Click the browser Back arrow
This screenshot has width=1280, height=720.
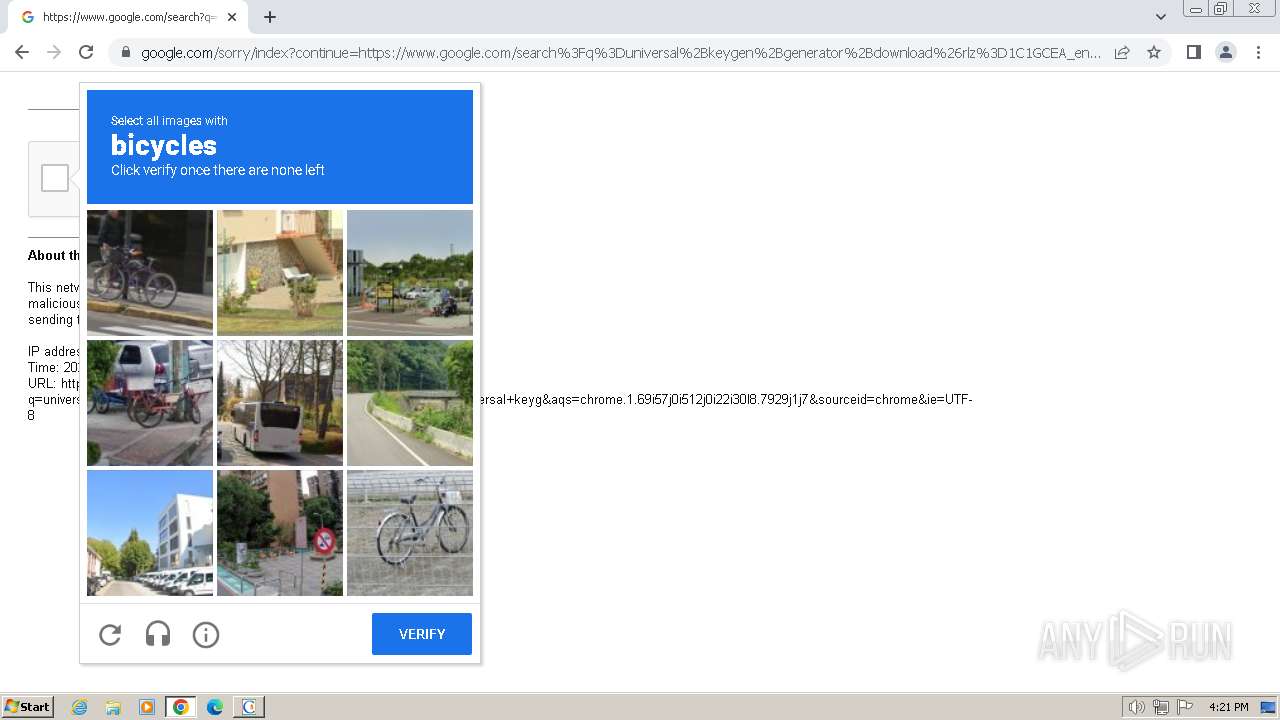point(22,52)
